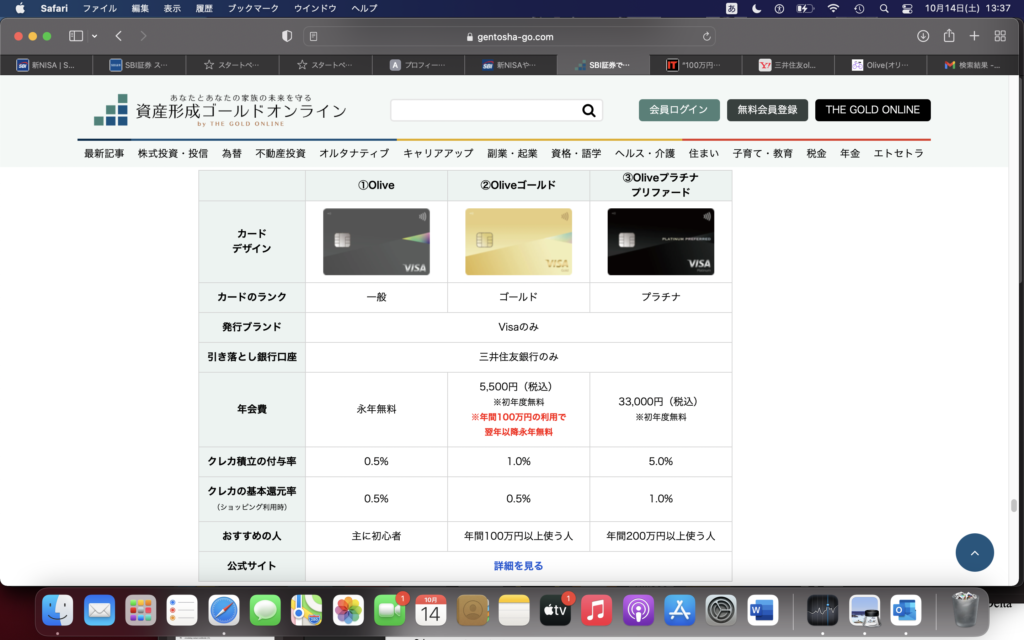Image resolution: width=1024 pixels, height=640 pixels.
Task: Go back with the Safari back arrow
Action: click(119, 36)
